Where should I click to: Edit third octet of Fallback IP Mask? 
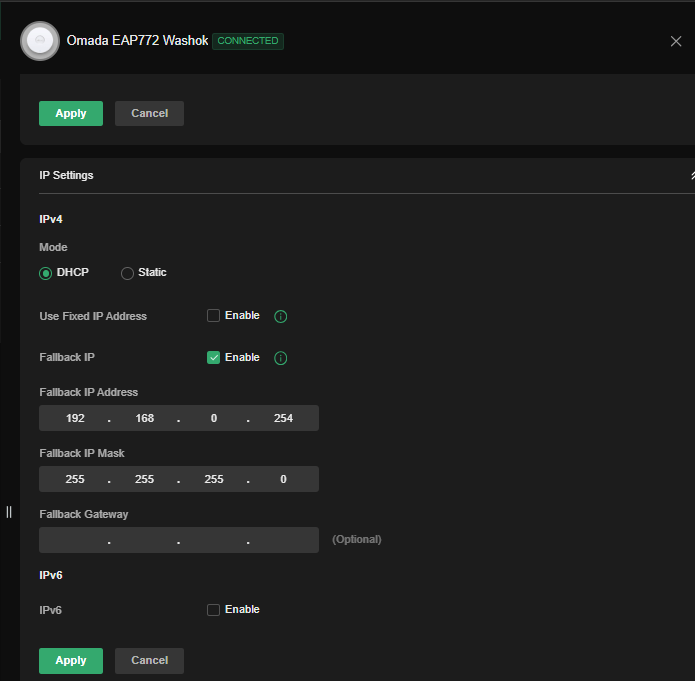coord(214,479)
